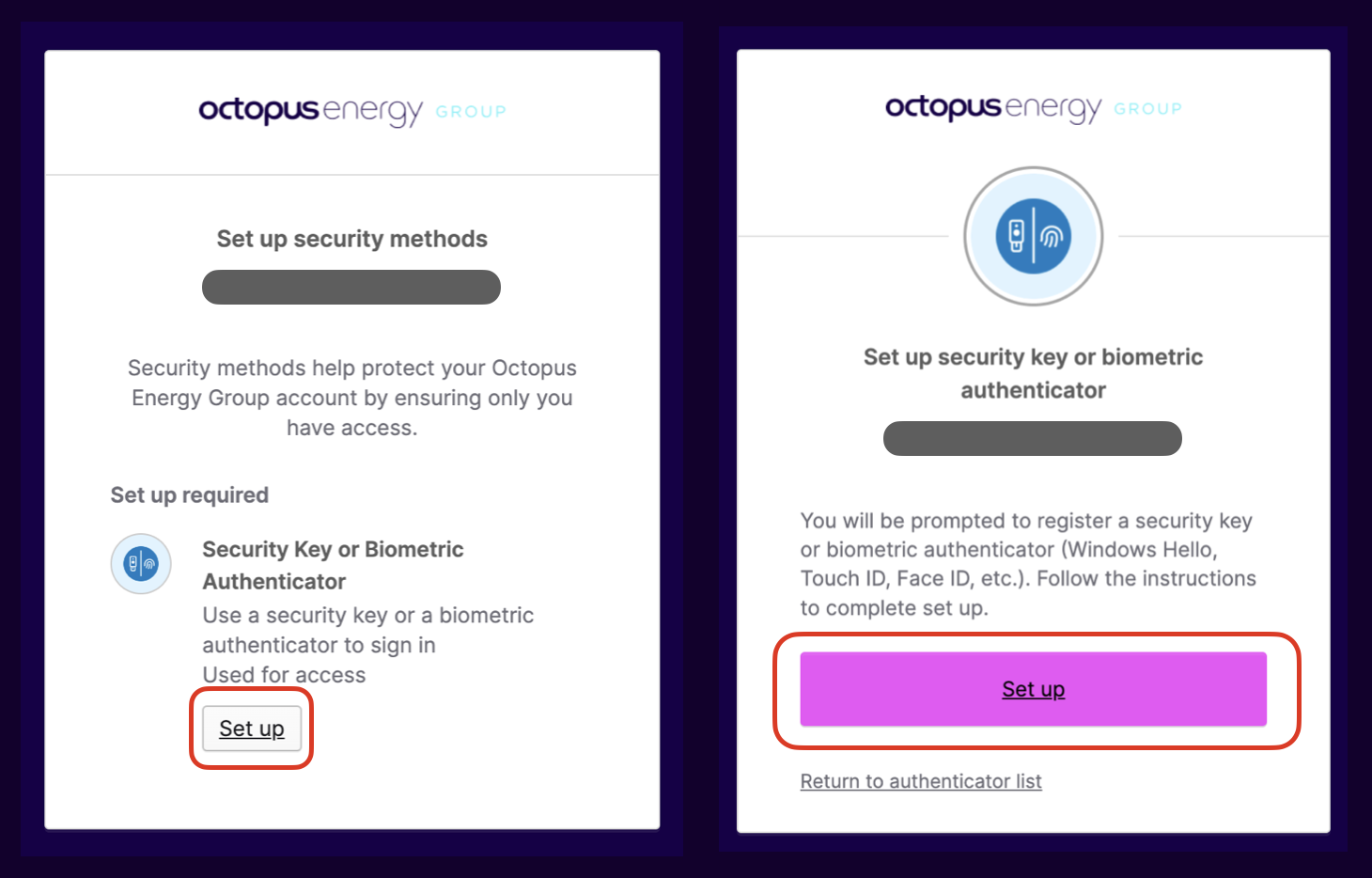Click the Set up required label
This screenshot has width=1372, height=878.
[190, 494]
